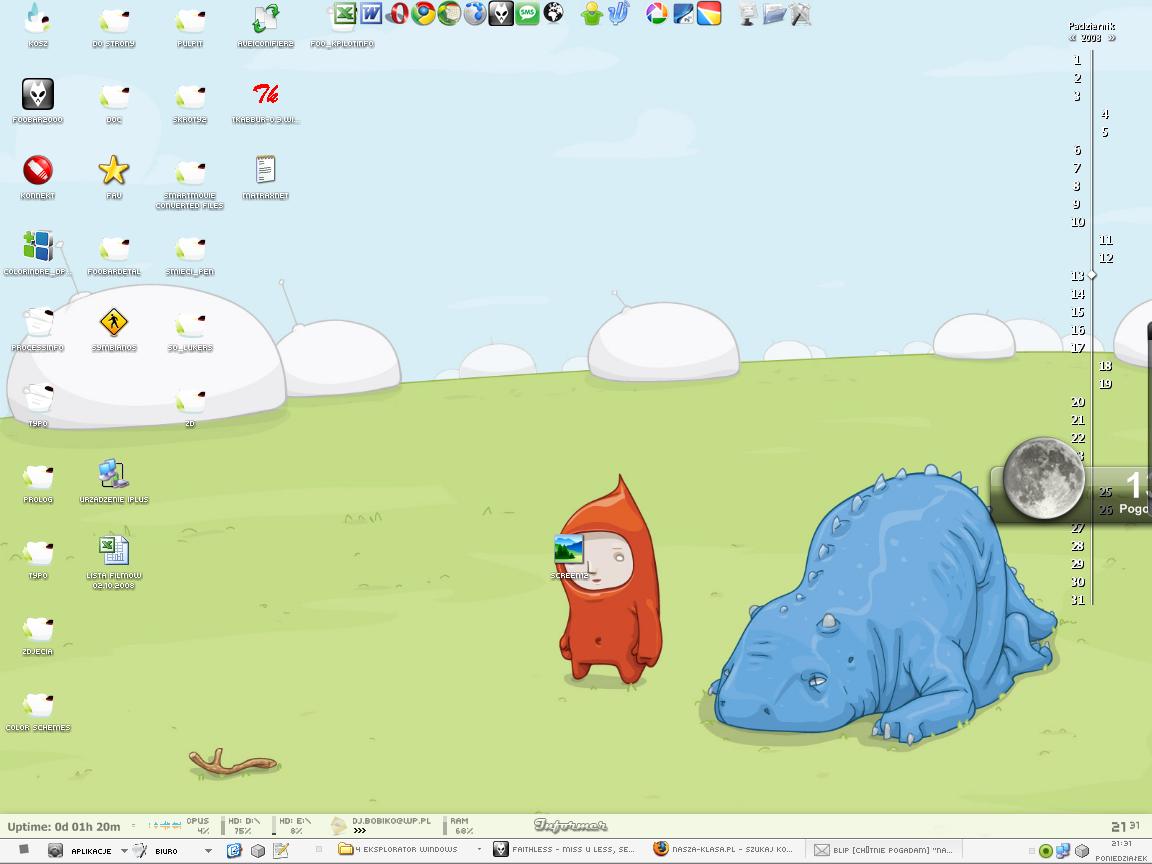Launch the blue browser quick launch icon

(234, 851)
